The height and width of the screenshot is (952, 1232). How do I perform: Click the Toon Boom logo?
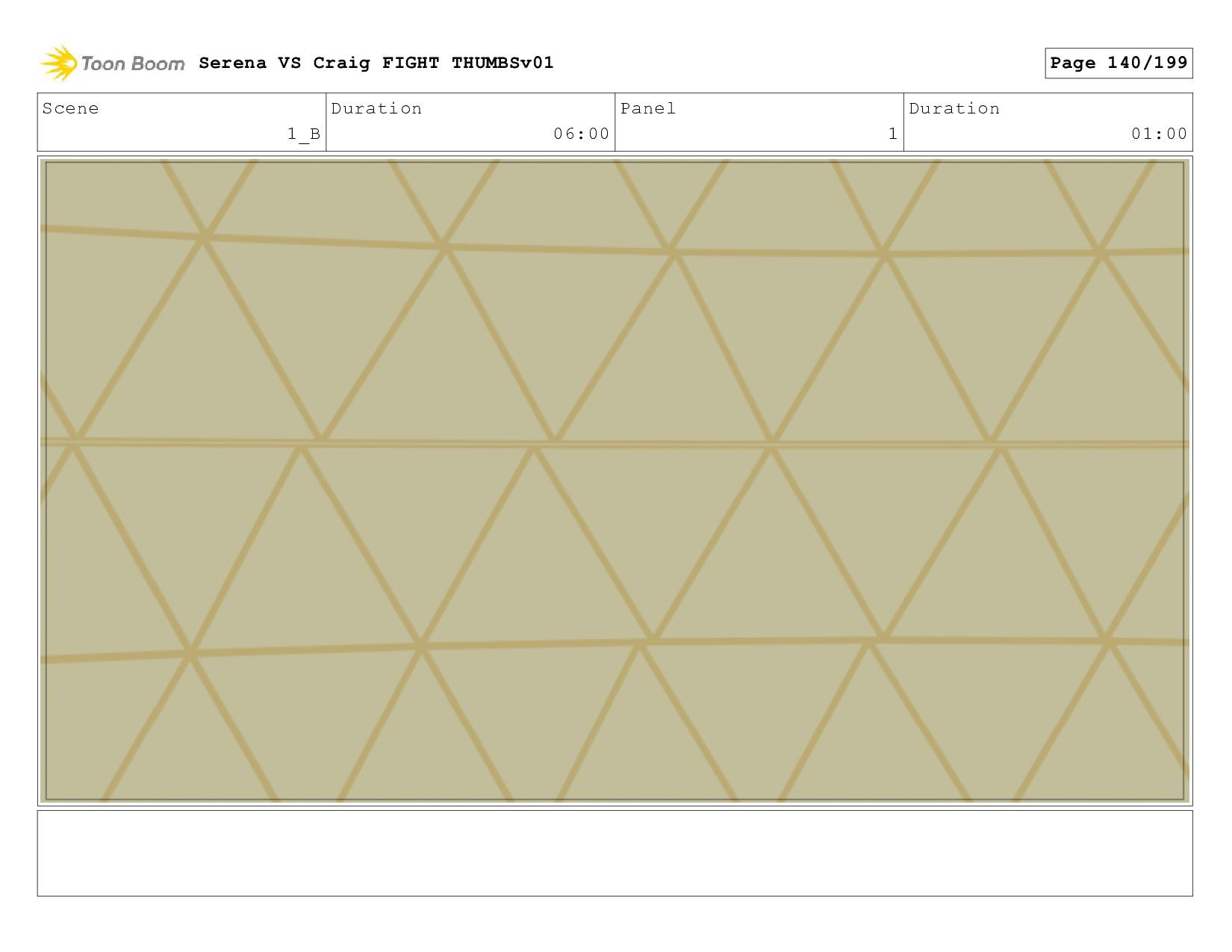(112, 63)
